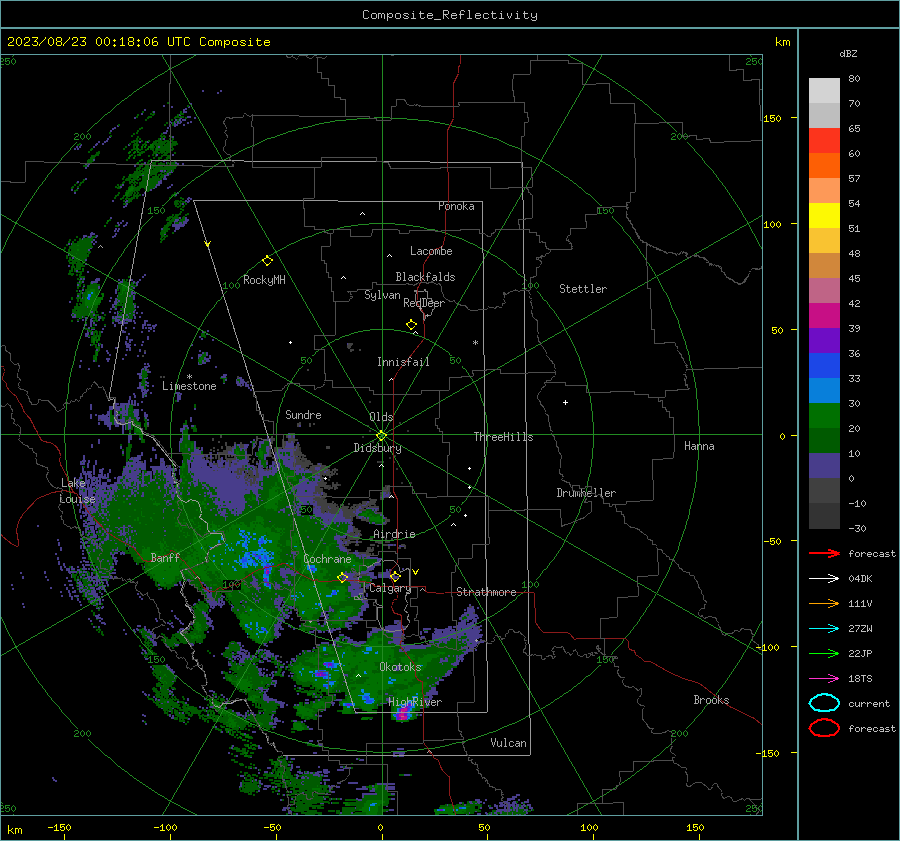The image size is (900, 841).
Task: Click the magenta 18TS arrow in legend
Action: [824, 679]
